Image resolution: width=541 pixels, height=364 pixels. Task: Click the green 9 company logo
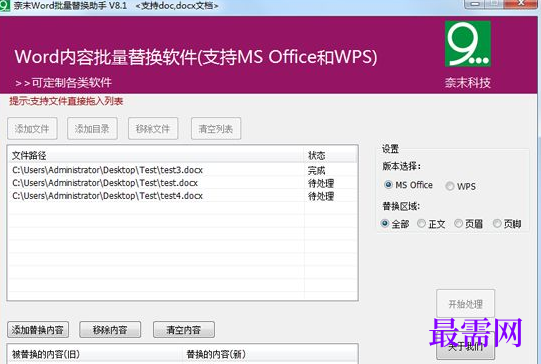coord(468,44)
